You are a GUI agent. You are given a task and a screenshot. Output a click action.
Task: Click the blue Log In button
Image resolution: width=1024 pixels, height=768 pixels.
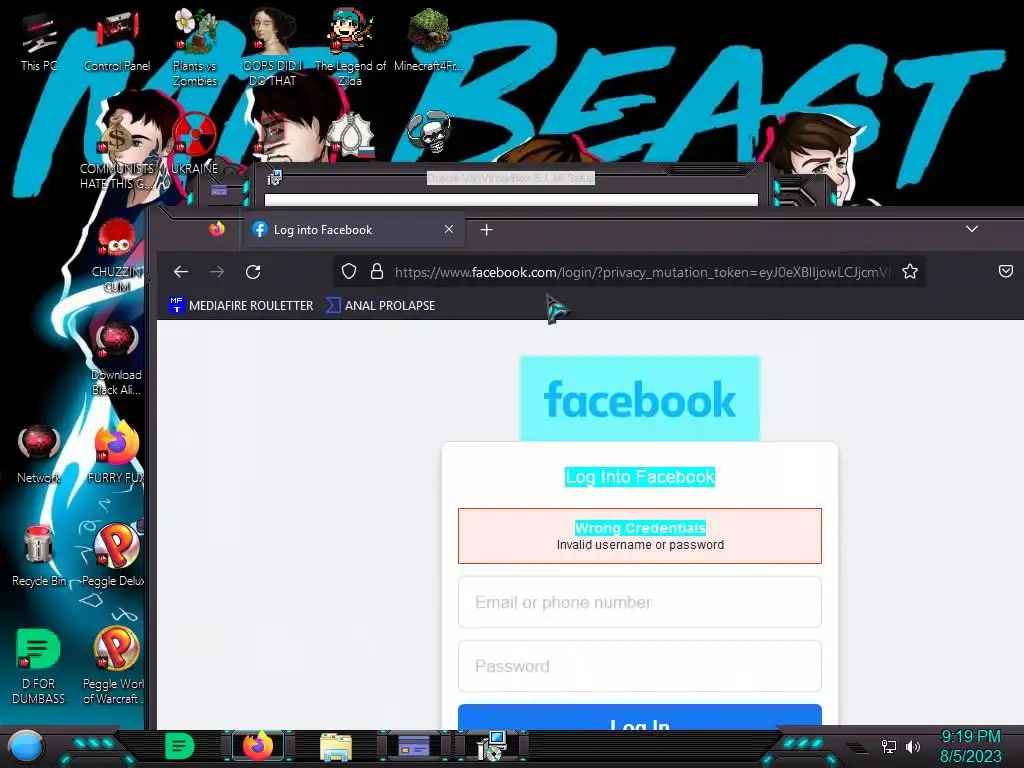tap(640, 717)
